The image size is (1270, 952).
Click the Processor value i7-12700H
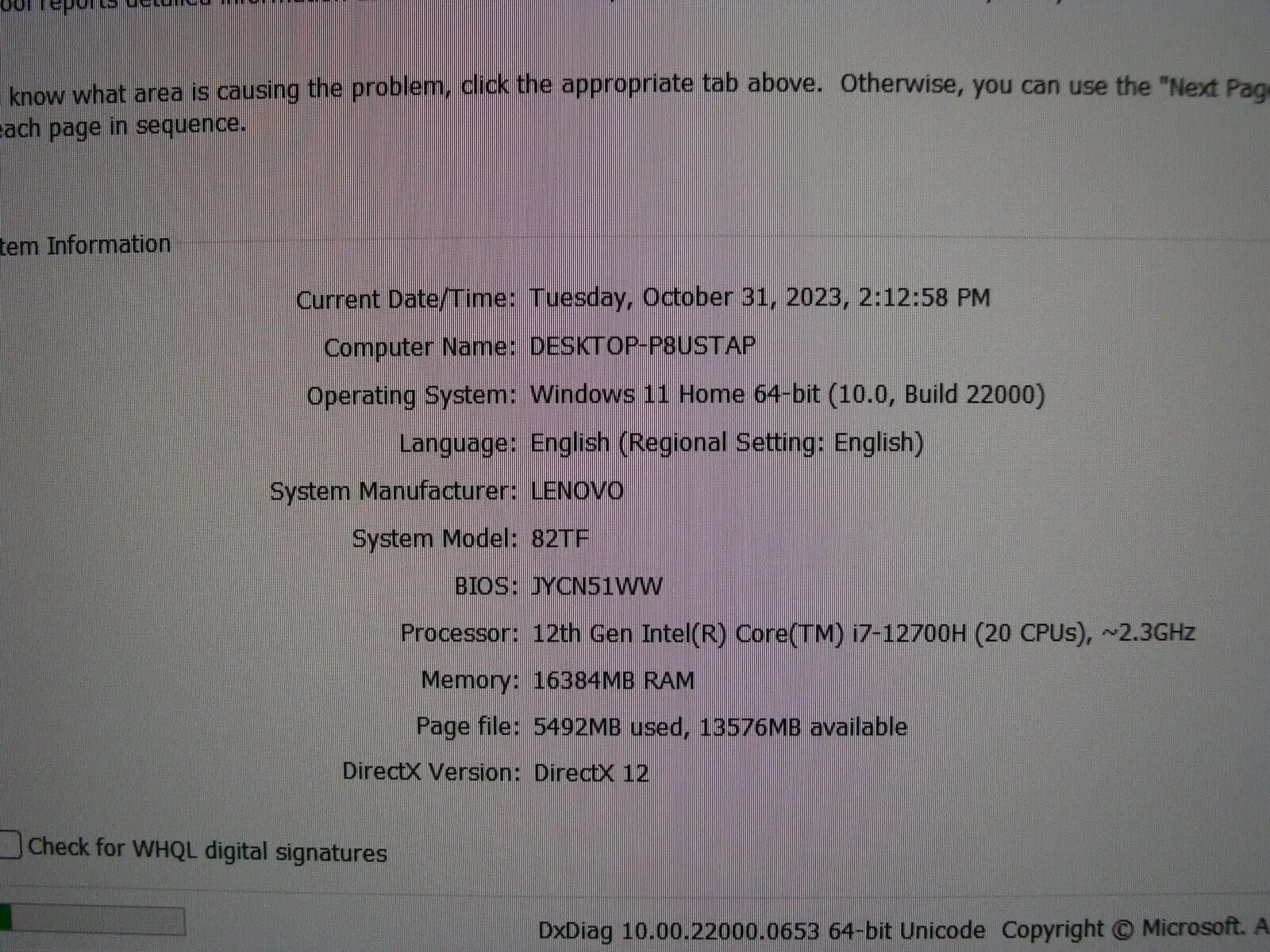point(864,633)
